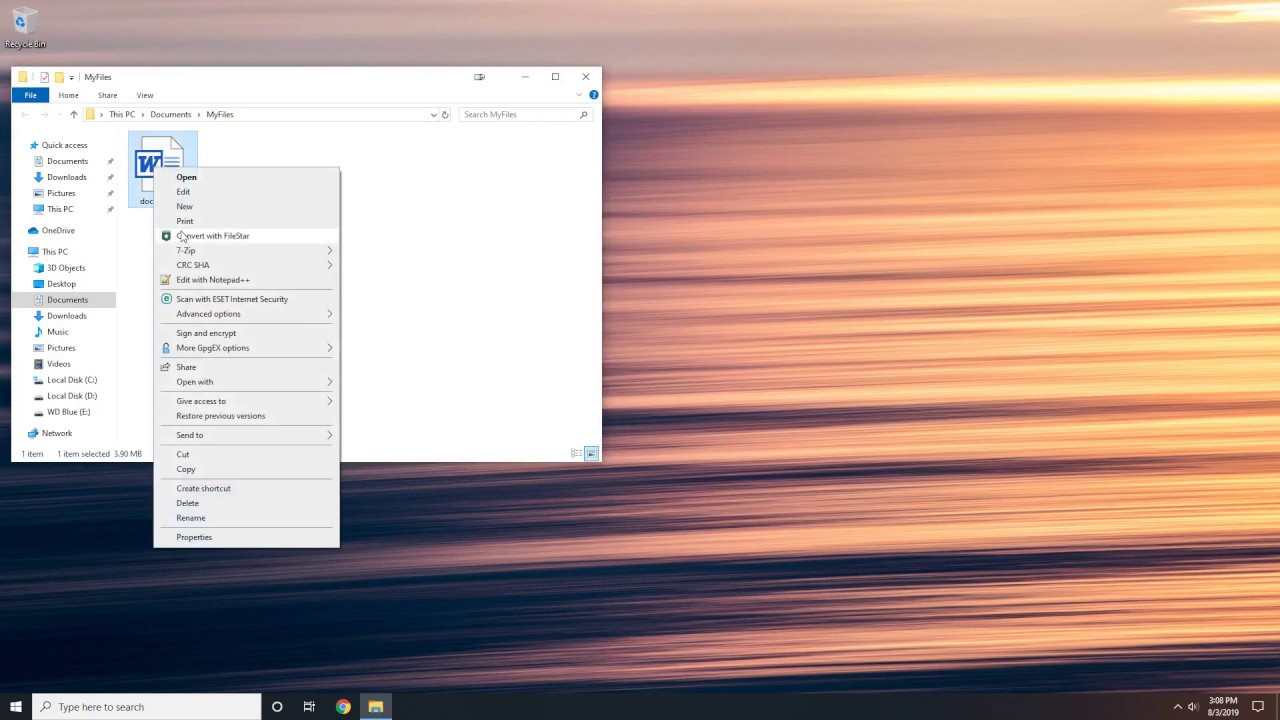Choose Open in context menu

(x=246, y=177)
